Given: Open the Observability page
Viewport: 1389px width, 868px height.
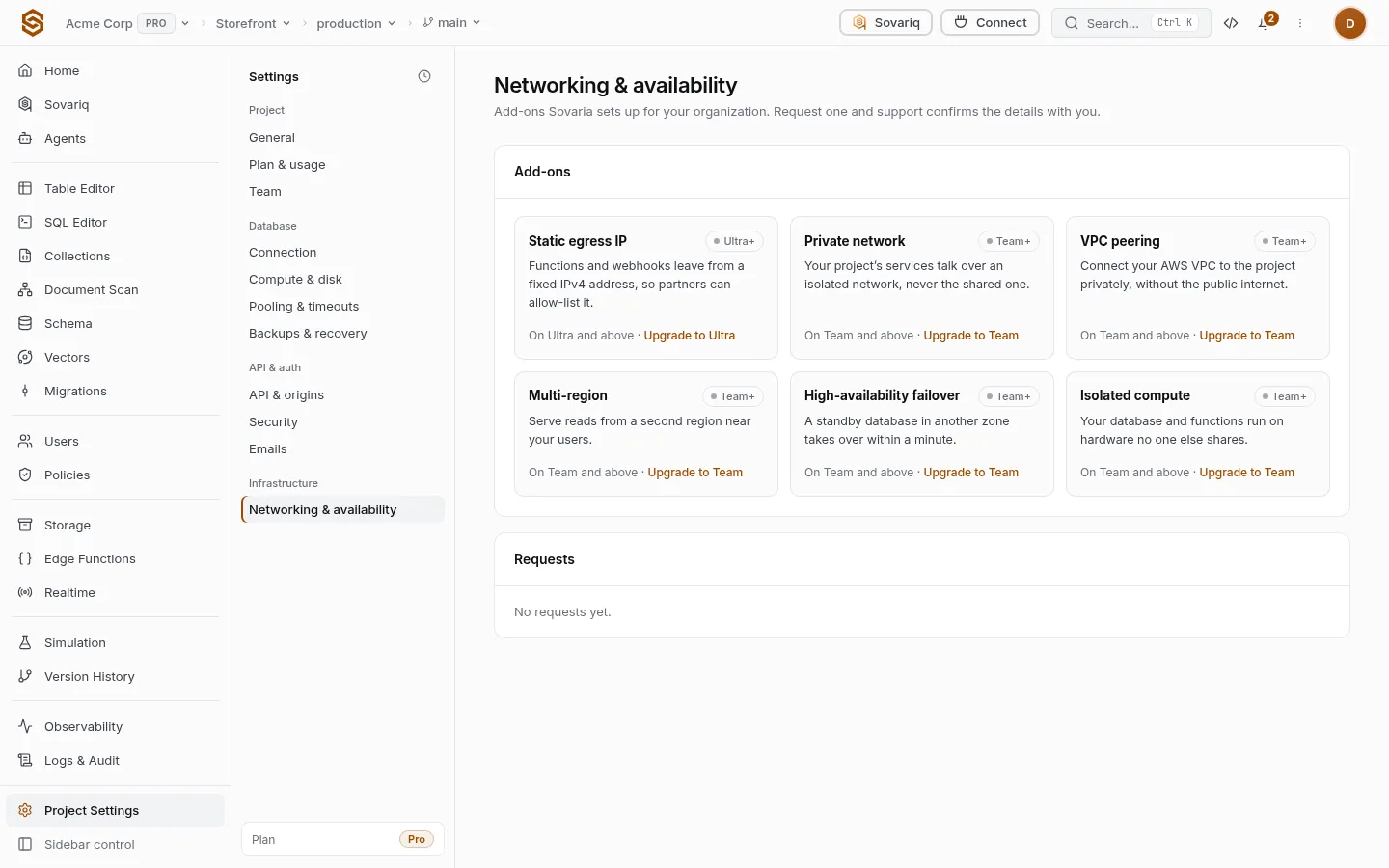Looking at the screenshot, I should tap(116, 726).
